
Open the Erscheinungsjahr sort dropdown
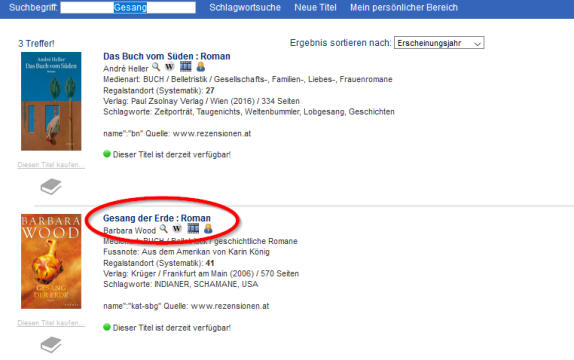[x=439, y=43]
